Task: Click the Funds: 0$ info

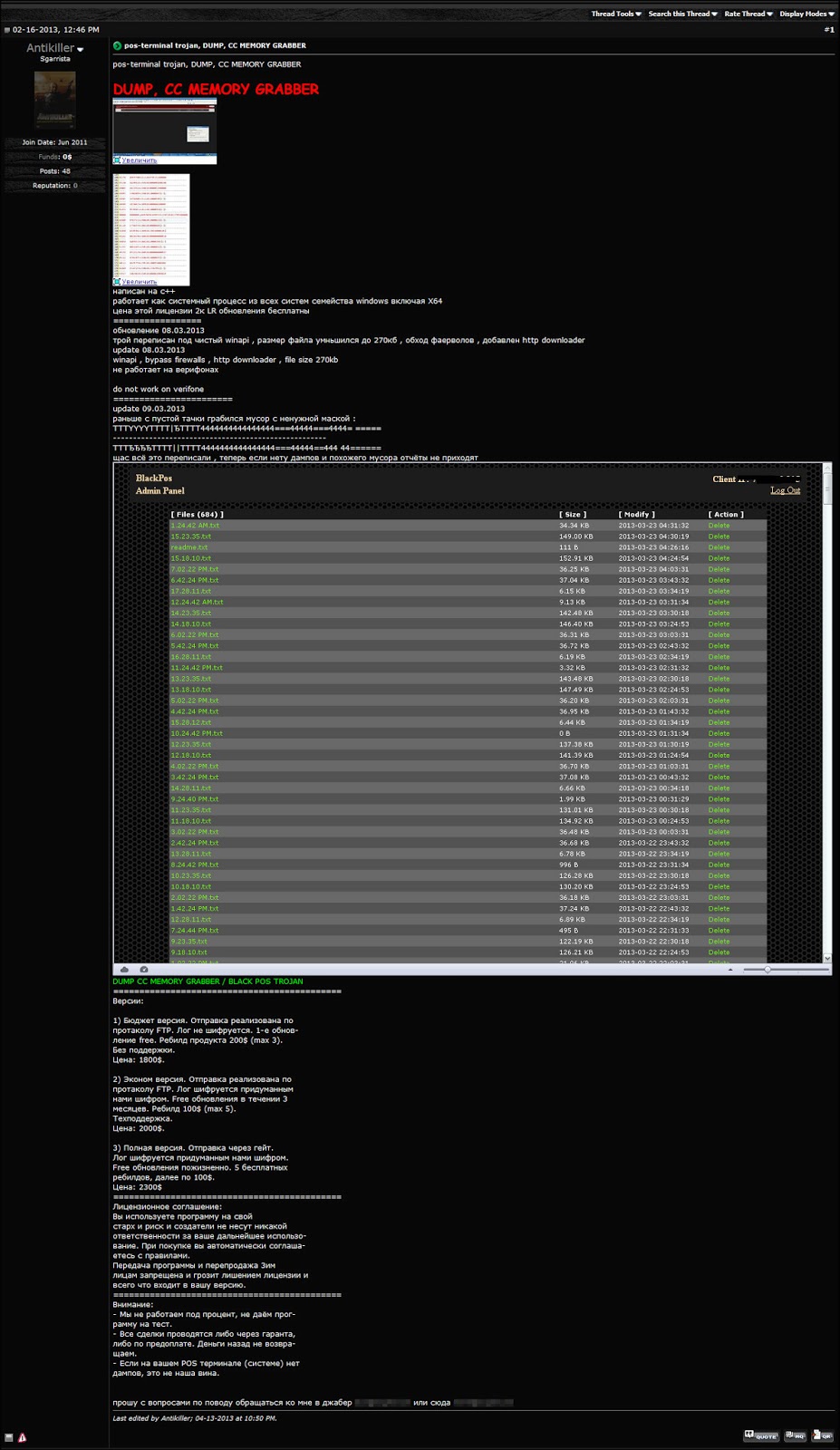Action: pyautogui.click(x=54, y=157)
